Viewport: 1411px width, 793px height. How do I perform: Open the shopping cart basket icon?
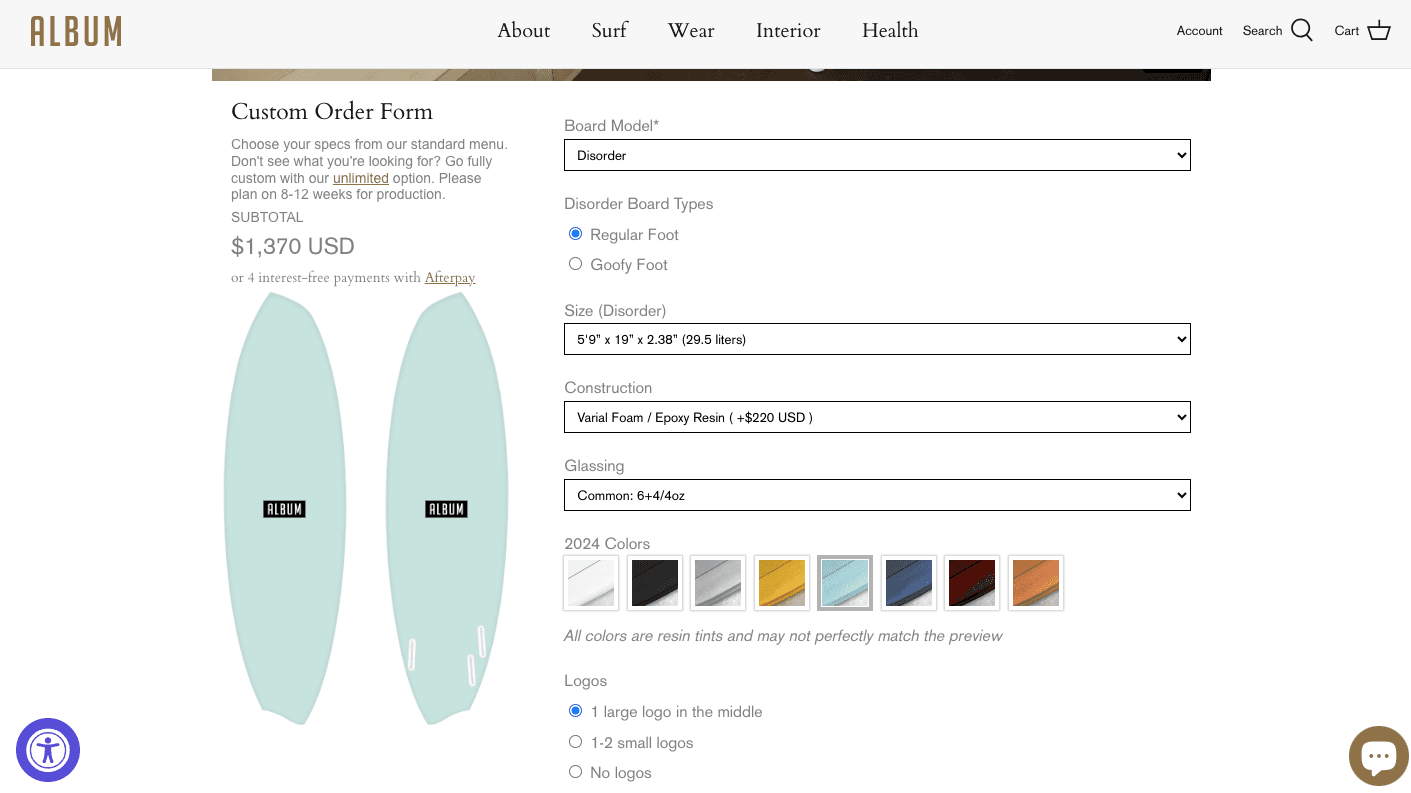pos(1379,31)
